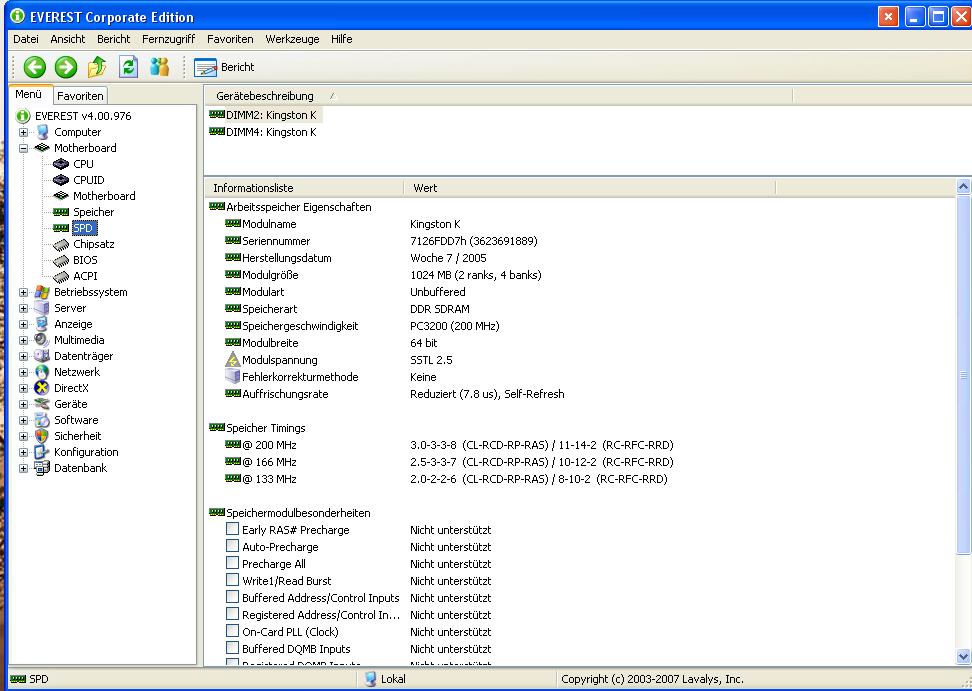Toggle the Buffered DQMB Inputs checkbox
Viewport: 972px width, 691px height.
point(232,648)
